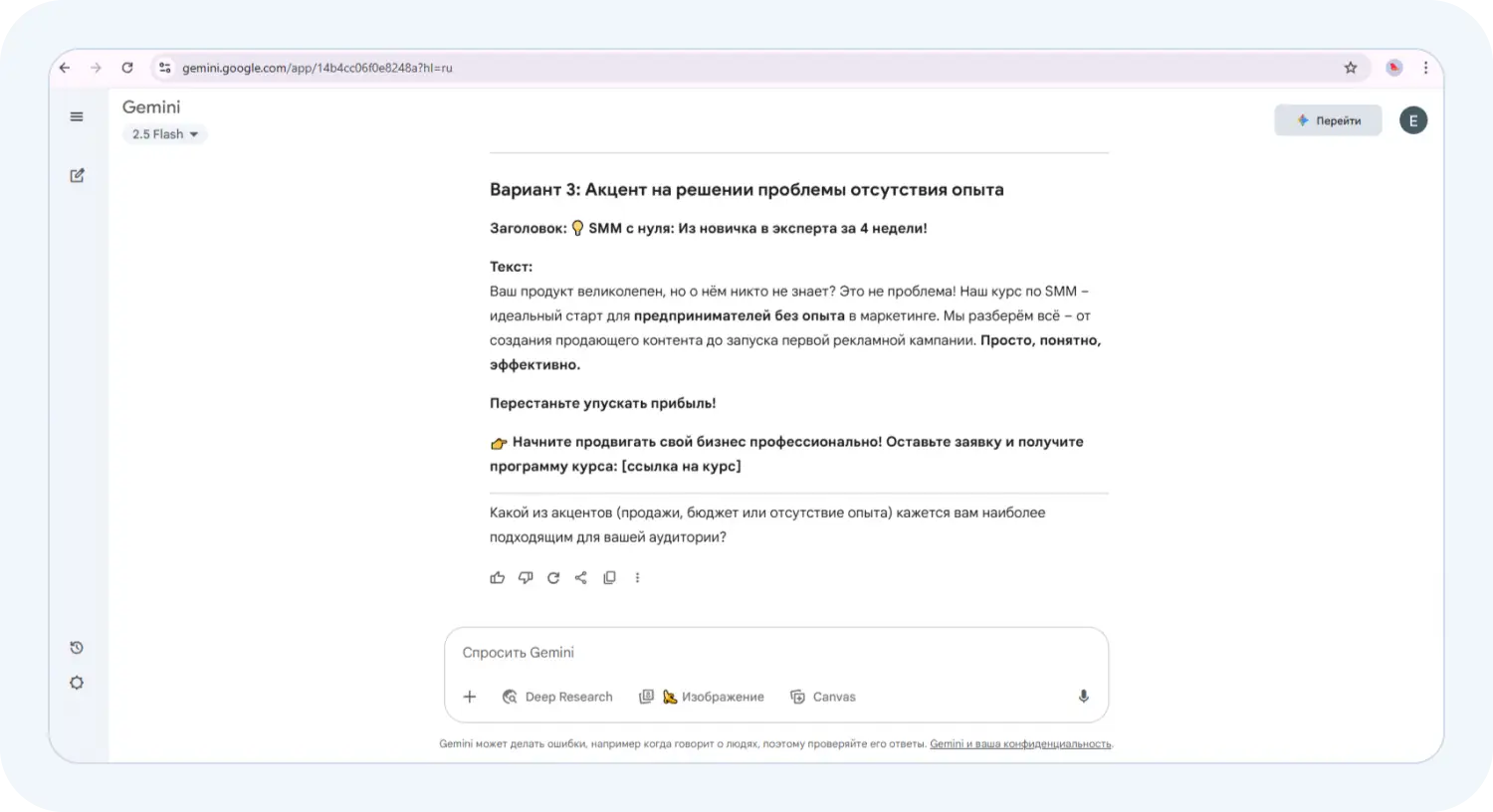Screen dimensions: 1493x812
Task: Click the disclaimer Gemini может делать ошибки
Action: click(683, 744)
